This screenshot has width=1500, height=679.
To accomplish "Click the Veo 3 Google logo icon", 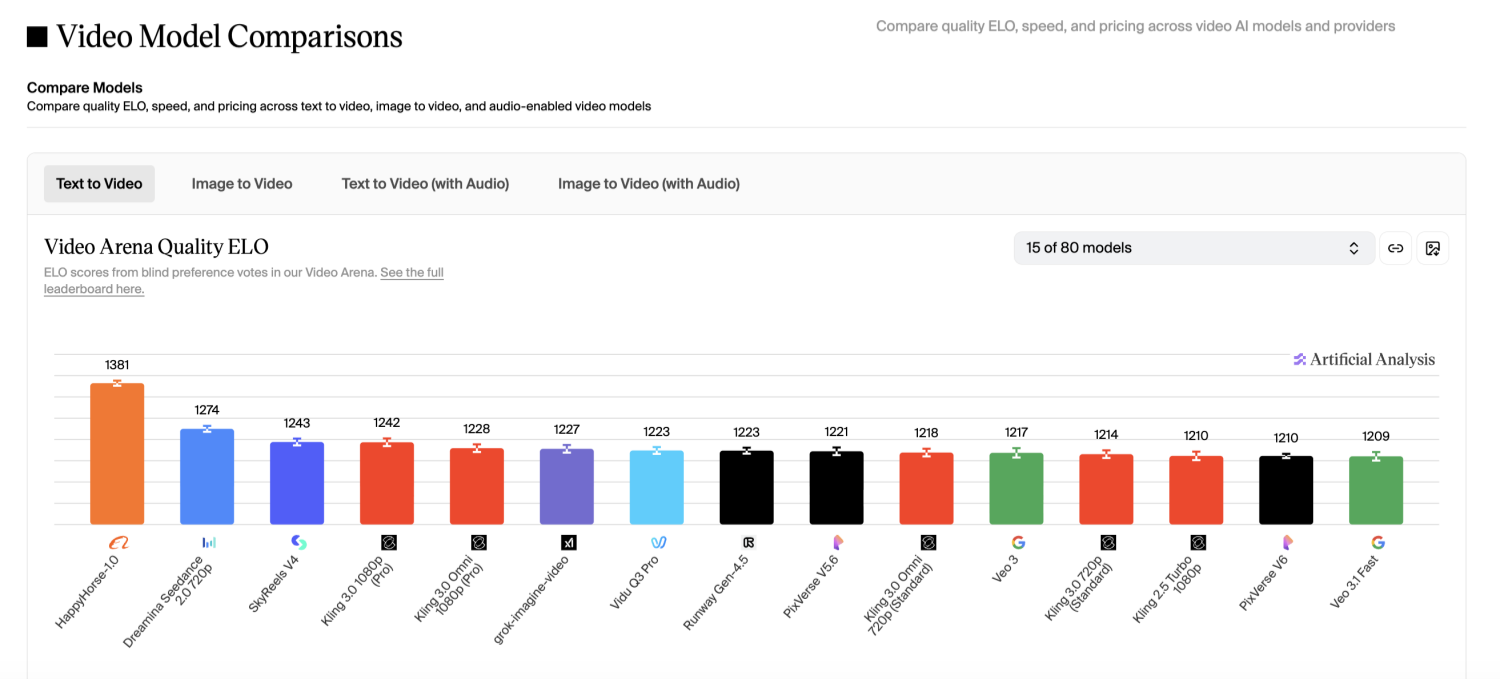I will point(1017,542).
